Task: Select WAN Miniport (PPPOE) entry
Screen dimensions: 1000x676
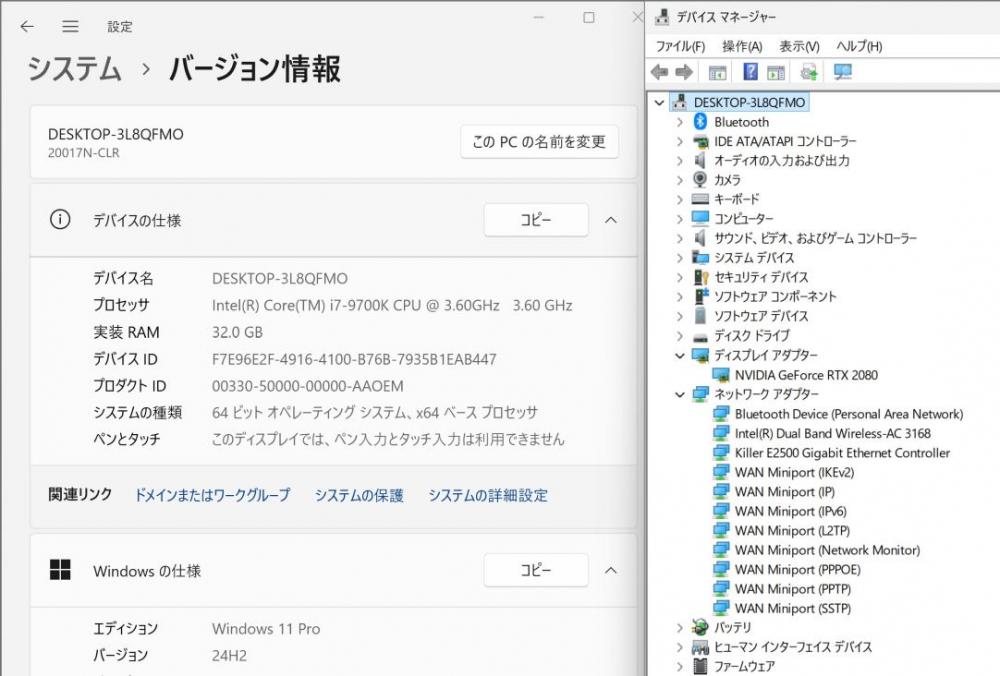Action: tap(797, 569)
